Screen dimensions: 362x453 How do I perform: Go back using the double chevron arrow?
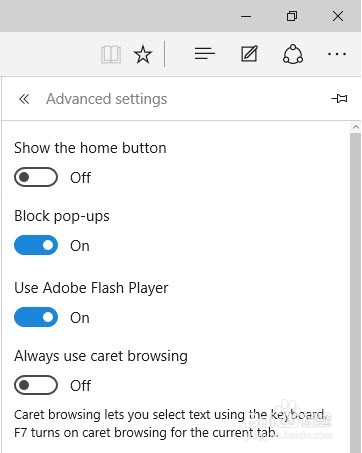pos(24,99)
